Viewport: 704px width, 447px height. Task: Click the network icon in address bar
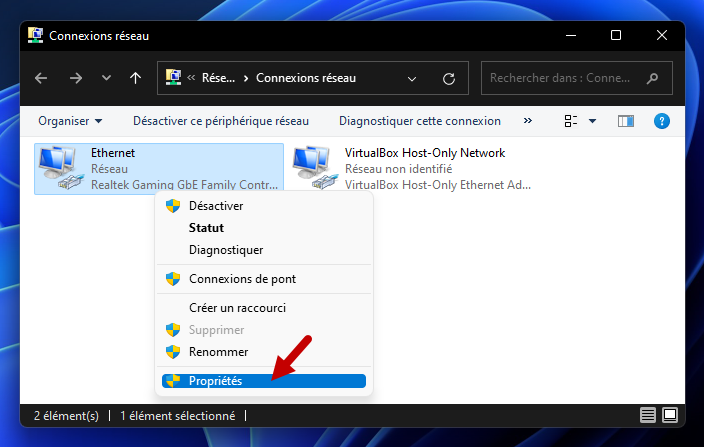pyautogui.click(x=173, y=77)
